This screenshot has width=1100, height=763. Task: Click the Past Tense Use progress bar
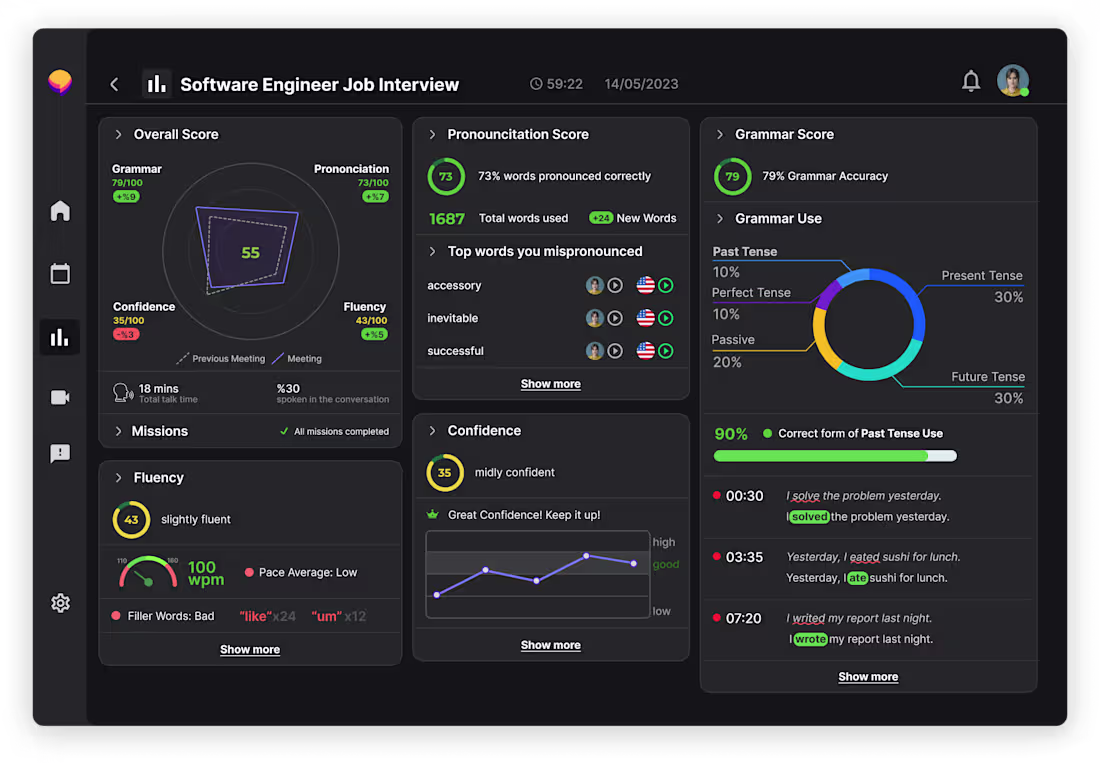pyautogui.click(x=835, y=455)
